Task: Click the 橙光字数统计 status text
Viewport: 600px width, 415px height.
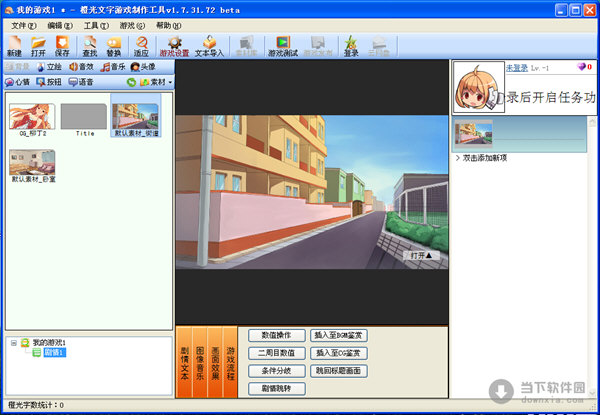Action: coord(36,405)
